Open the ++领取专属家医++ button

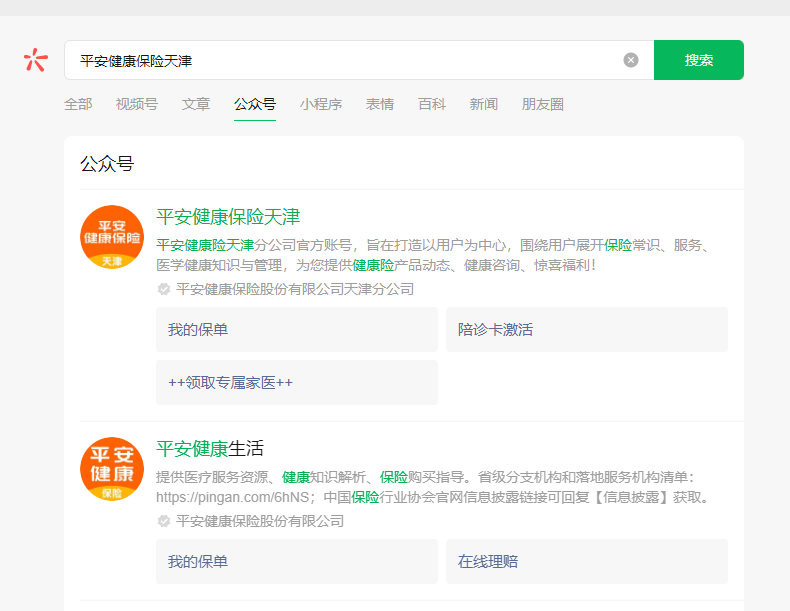coord(297,382)
